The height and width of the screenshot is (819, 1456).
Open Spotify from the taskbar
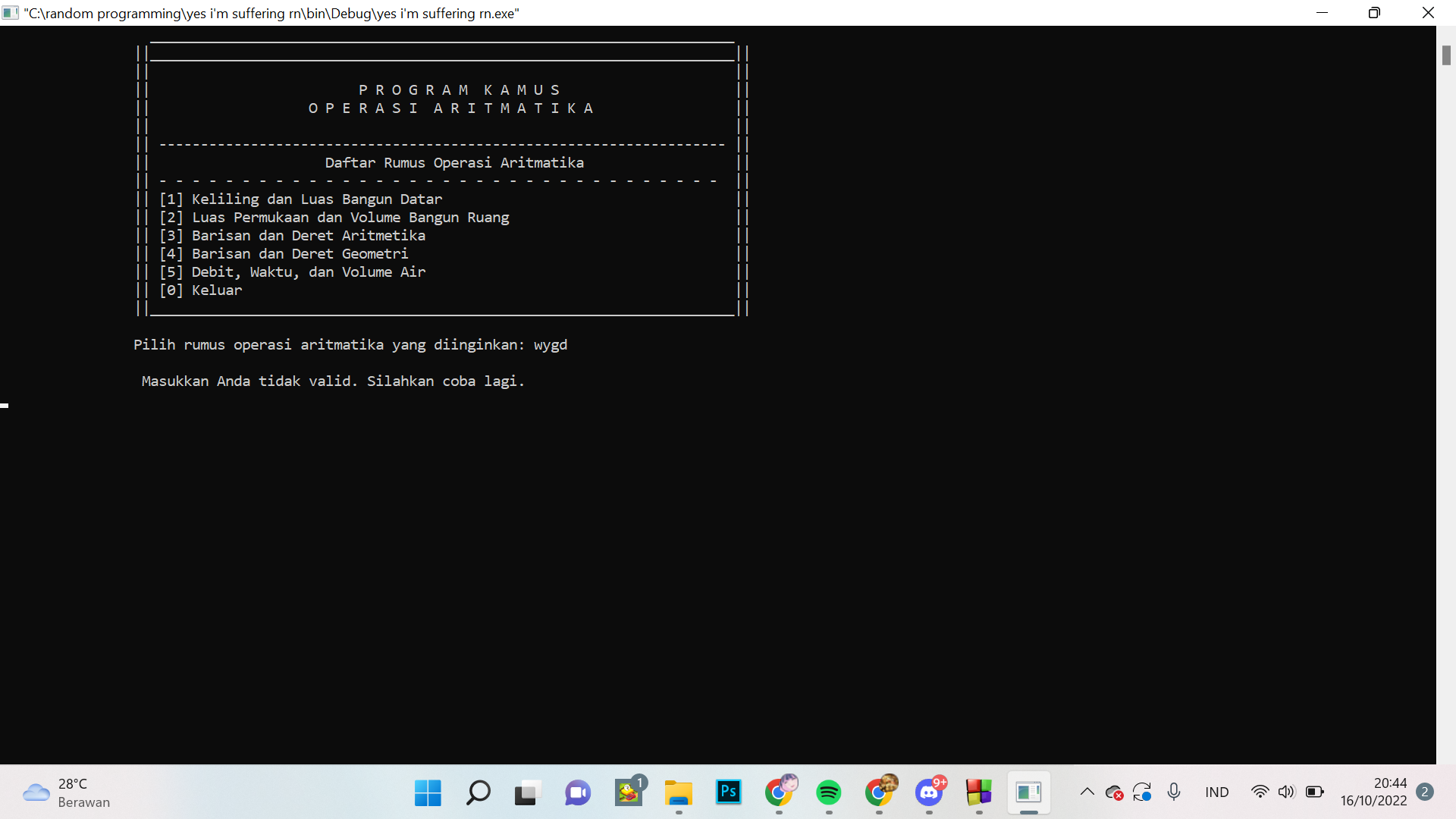coord(828,793)
